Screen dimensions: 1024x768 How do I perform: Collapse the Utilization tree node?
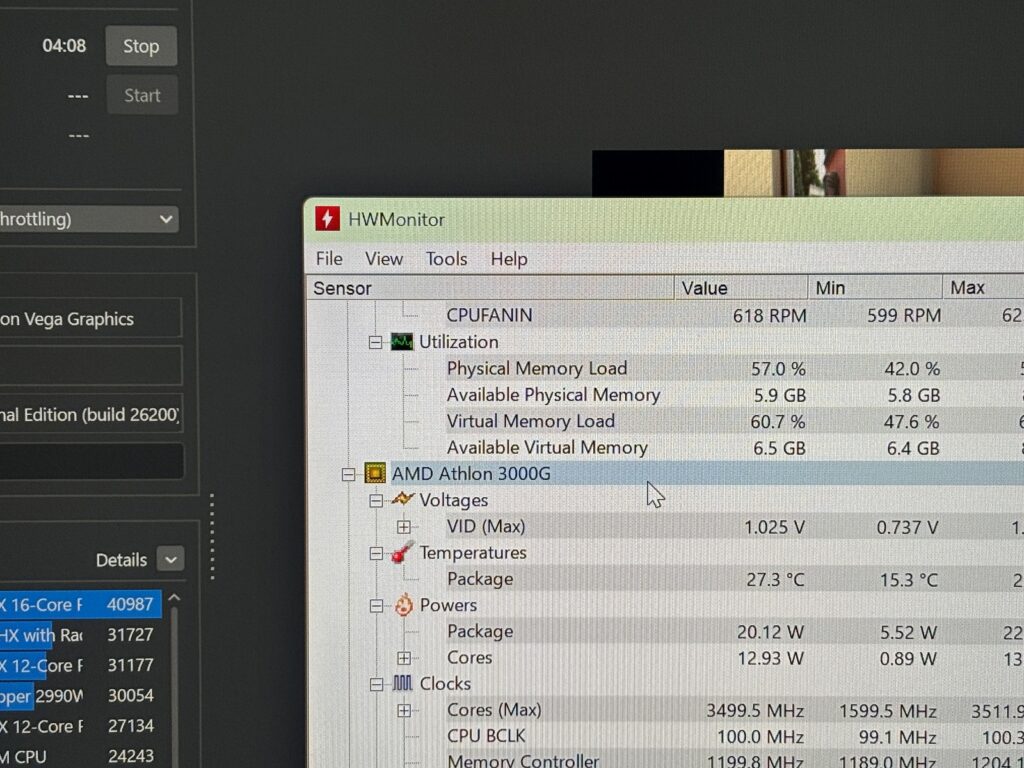(x=376, y=342)
